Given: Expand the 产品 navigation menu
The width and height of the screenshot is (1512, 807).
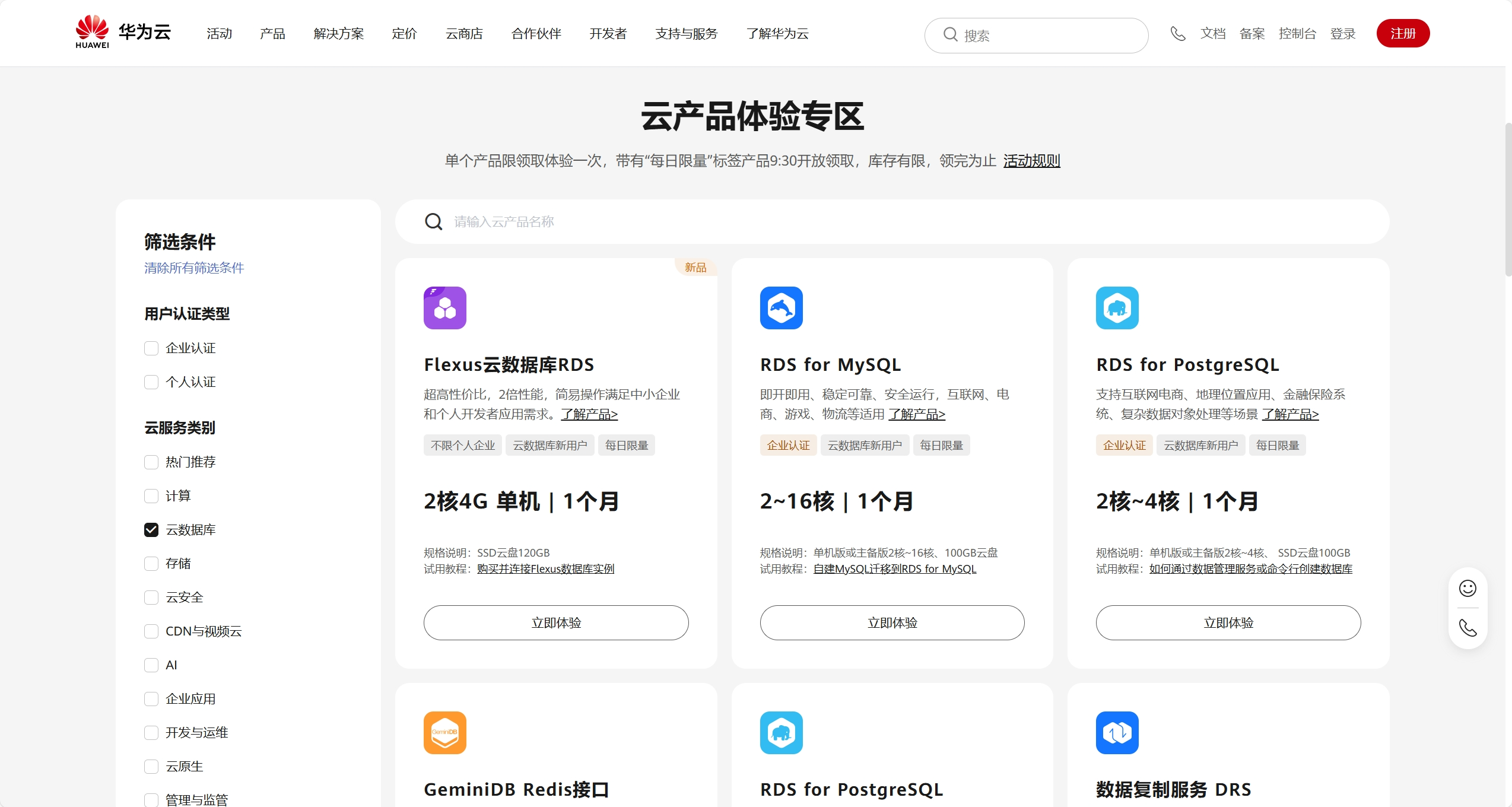Looking at the screenshot, I should [272, 34].
